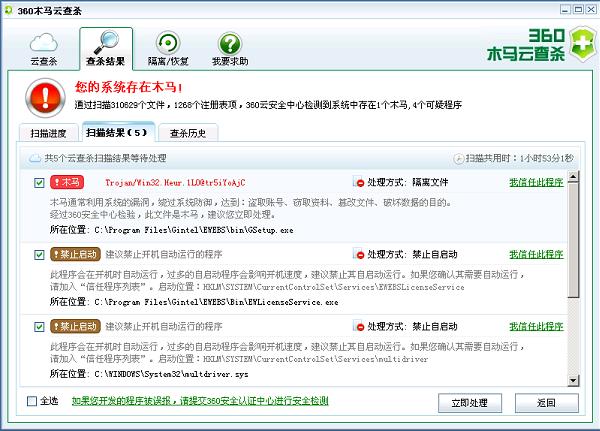Switch to the 扫描进度 tab
This screenshot has width=600, height=431.
[49, 133]
